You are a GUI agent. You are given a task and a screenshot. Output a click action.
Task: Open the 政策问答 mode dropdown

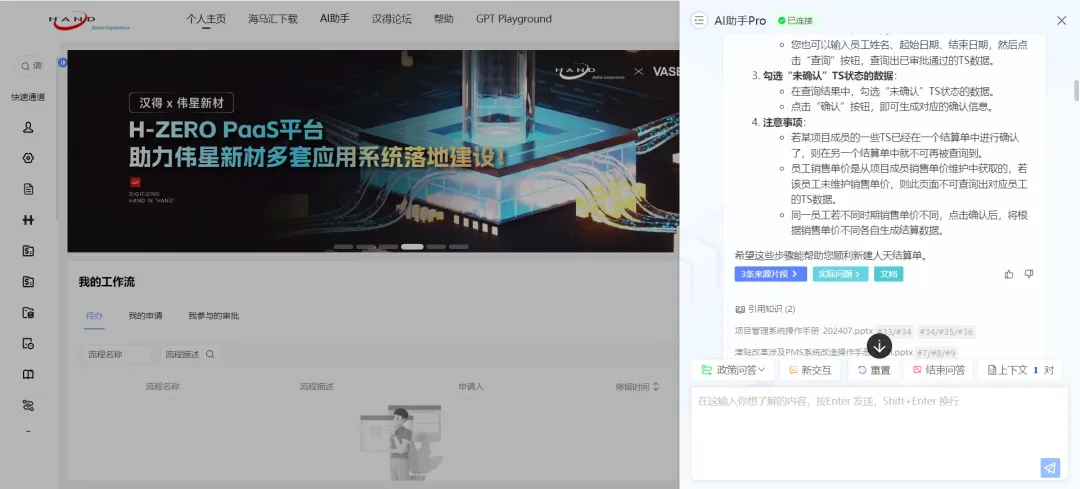click(733, 370)
